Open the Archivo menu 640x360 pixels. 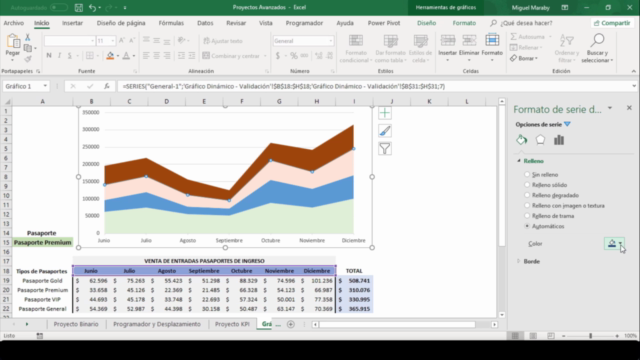(x=13, y=23)
